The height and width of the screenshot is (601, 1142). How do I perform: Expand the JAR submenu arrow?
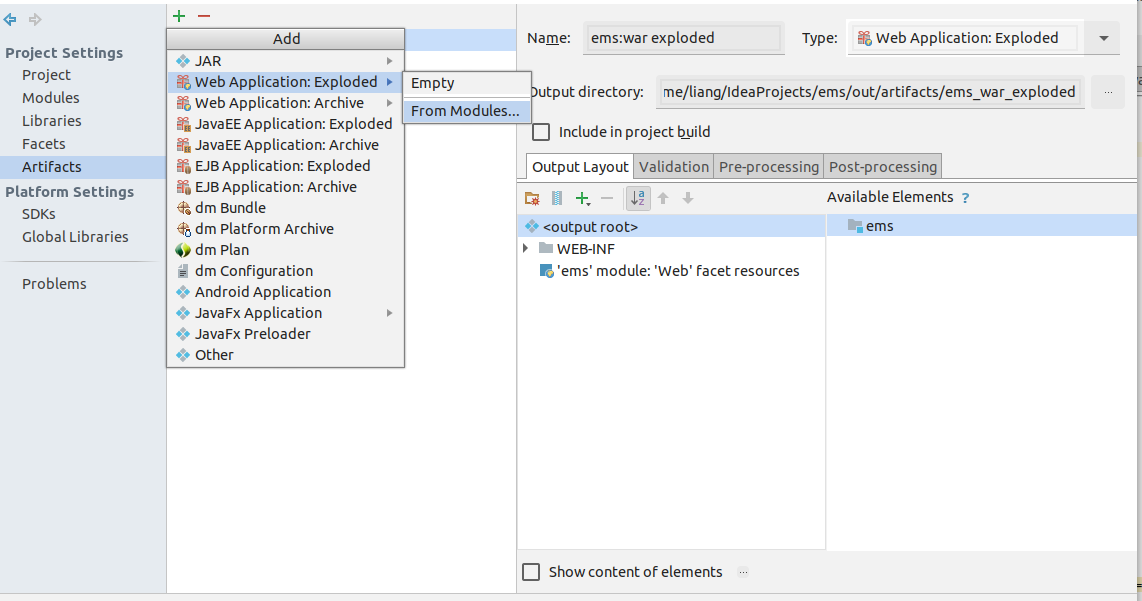390,61
